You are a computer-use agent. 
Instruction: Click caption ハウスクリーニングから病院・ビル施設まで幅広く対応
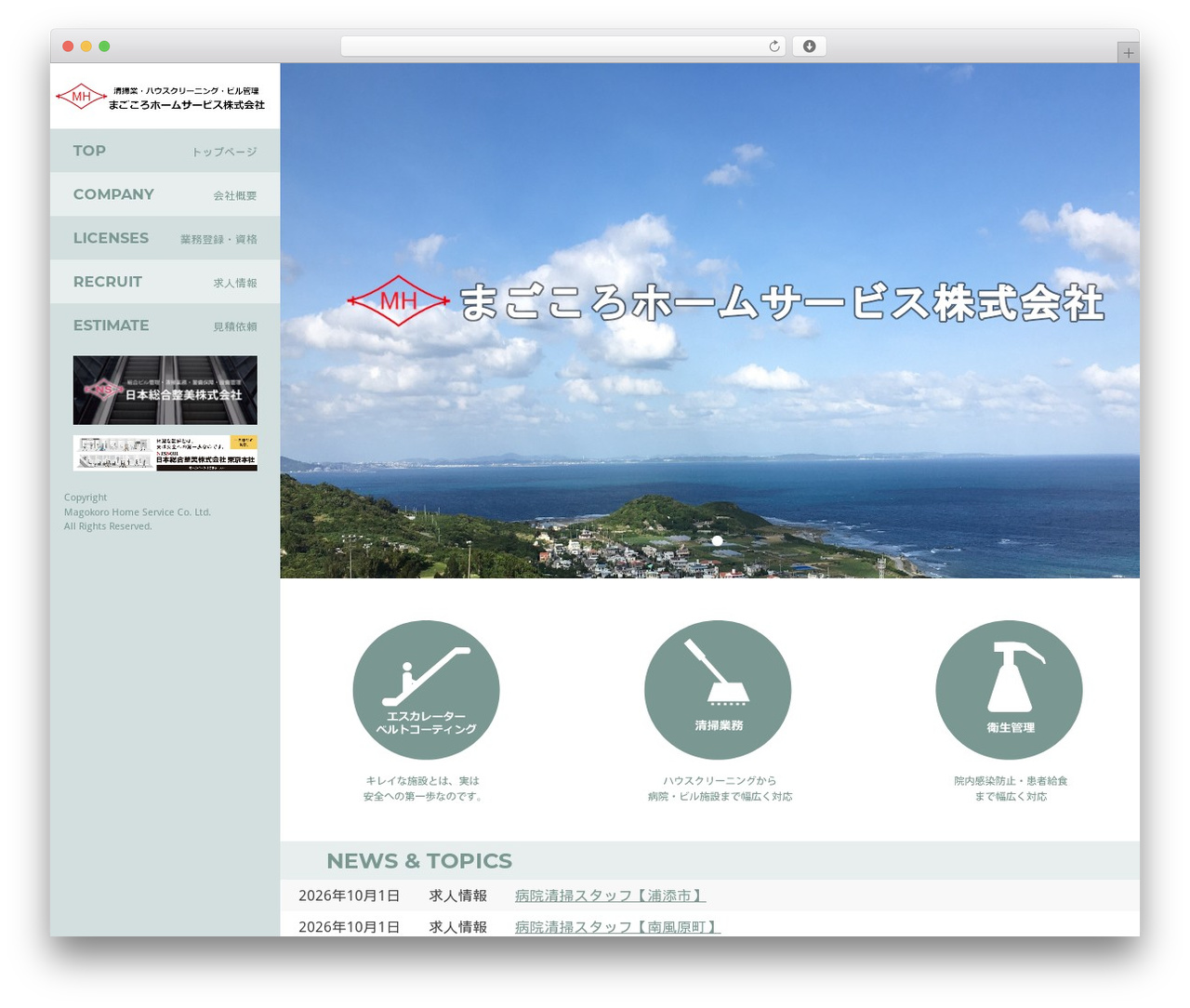click(x=720, y=789)
